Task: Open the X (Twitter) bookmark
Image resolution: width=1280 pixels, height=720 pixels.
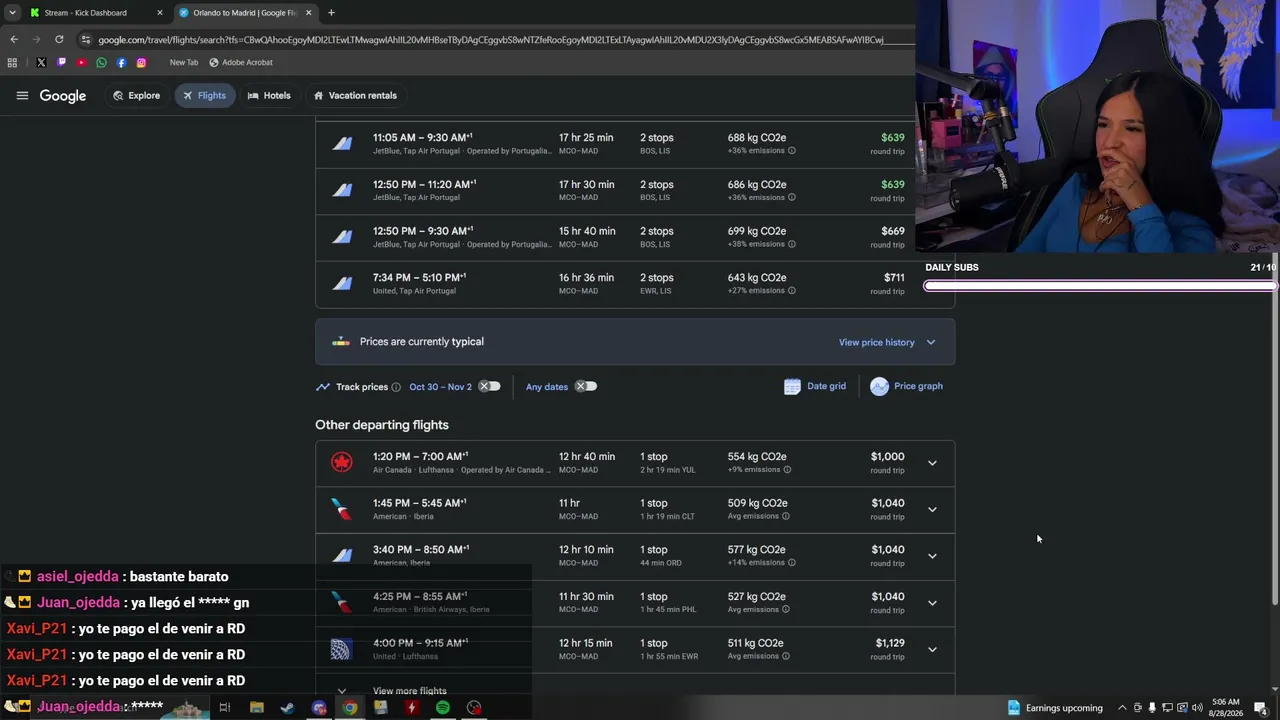Action: coord(41,62)
